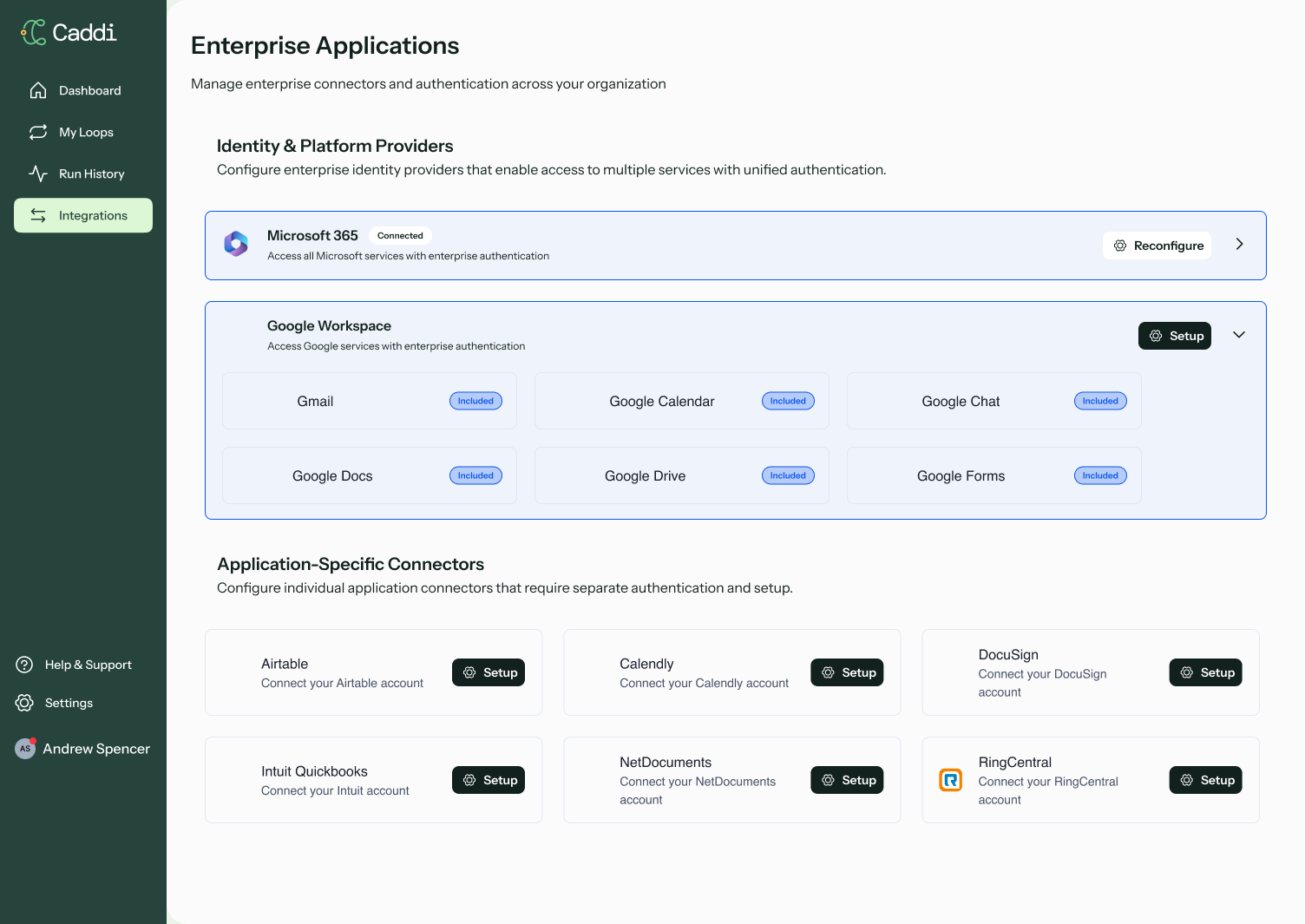The height and width of the screenshot is (924, 1305).
Task: Select the Google Chat card
Action: tap(994, 401)
